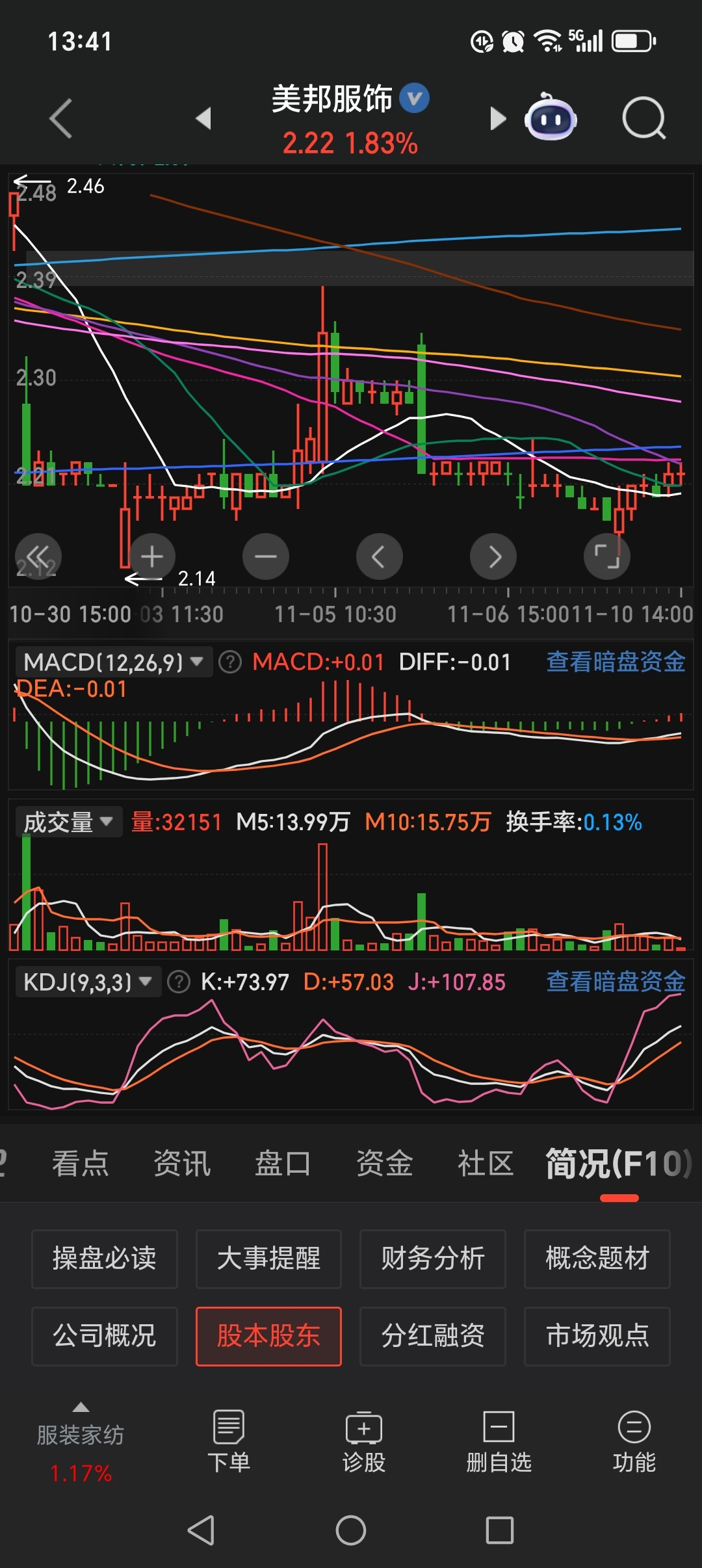Select 股本股东 section

[x=268, y=1336]
